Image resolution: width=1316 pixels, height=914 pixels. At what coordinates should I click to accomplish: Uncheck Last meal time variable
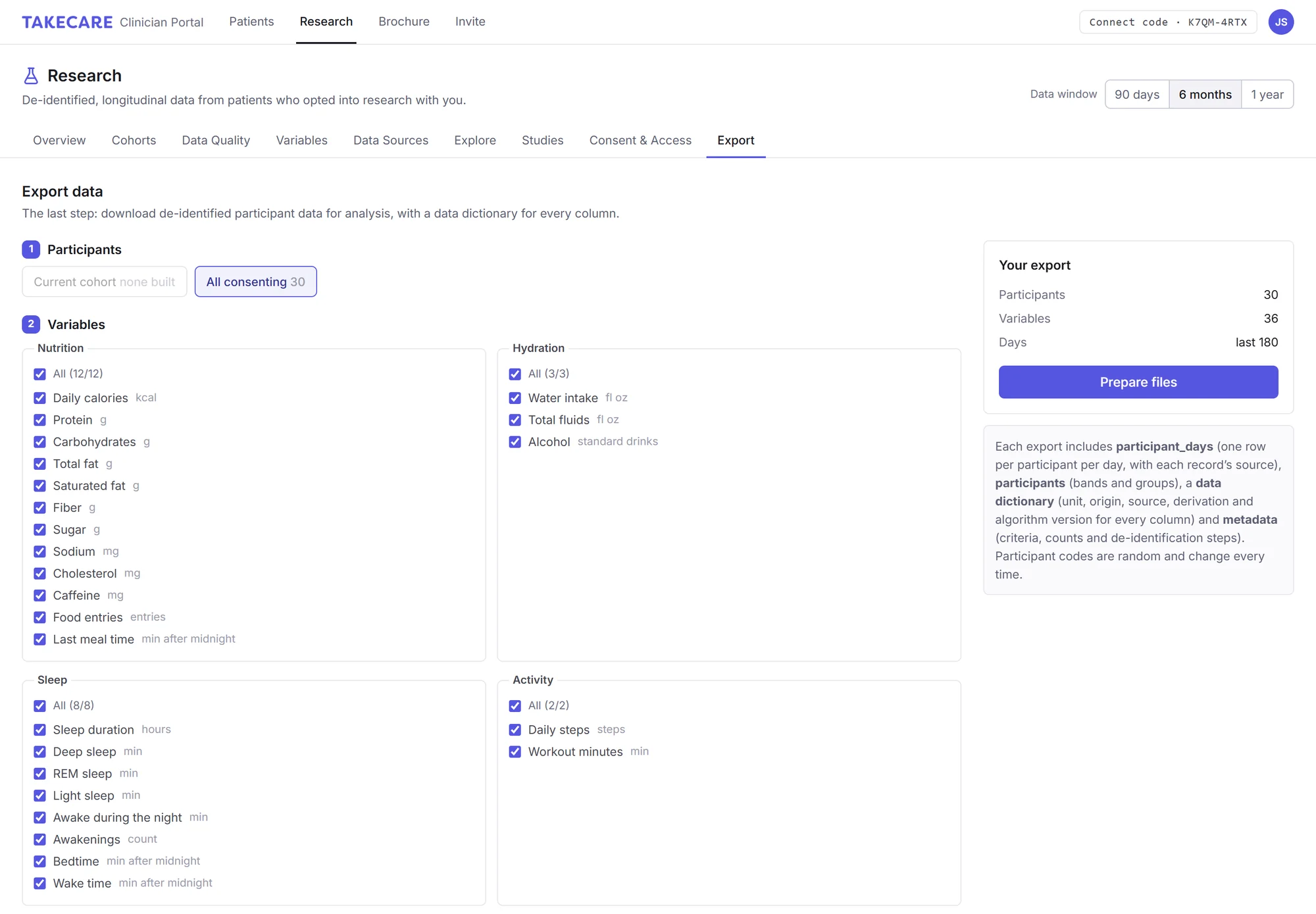(40, 639)
